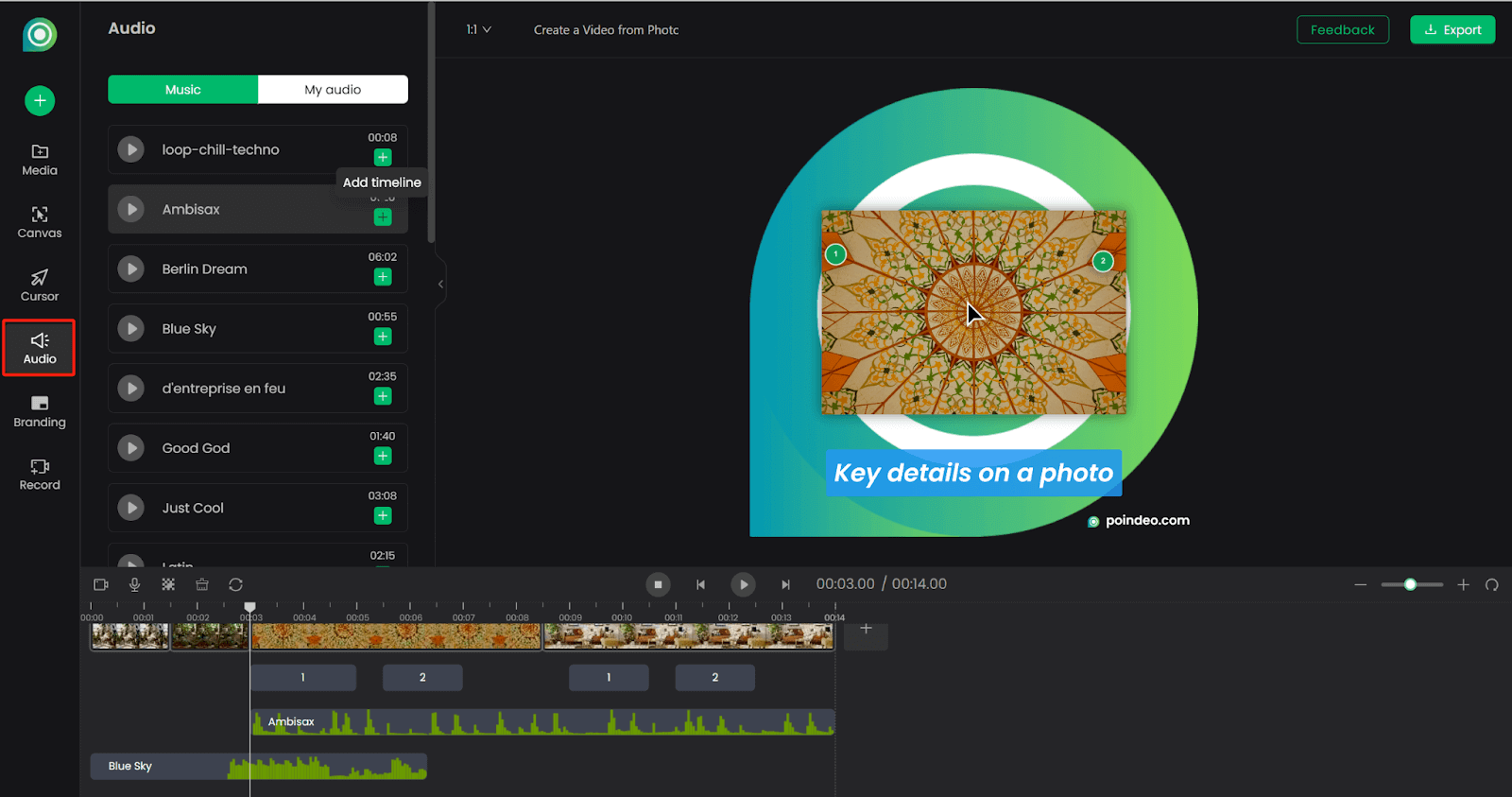Switch to the My audio tab
Screen dimensions: 1512x797
[333, 89]
